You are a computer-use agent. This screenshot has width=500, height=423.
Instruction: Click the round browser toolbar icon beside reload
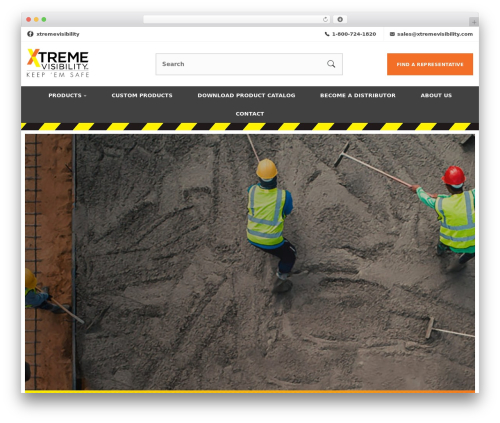pos(340,19)
